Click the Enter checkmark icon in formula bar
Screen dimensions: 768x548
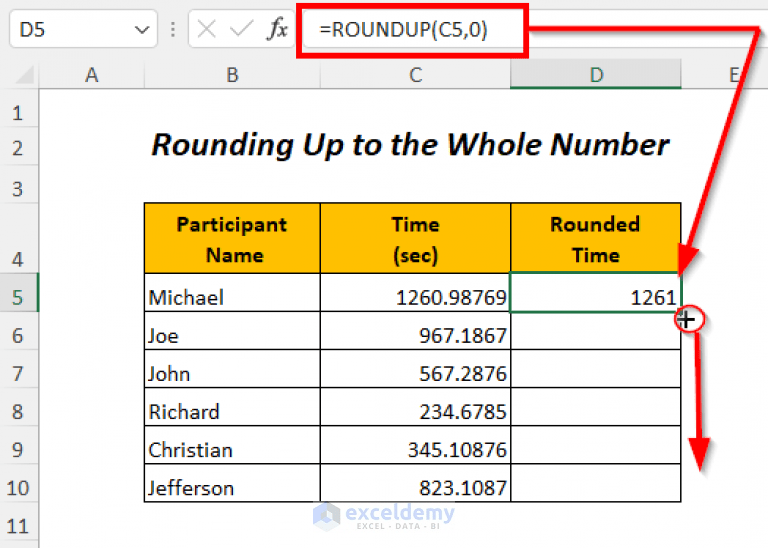pyautogui.click(x=241, y=29)
